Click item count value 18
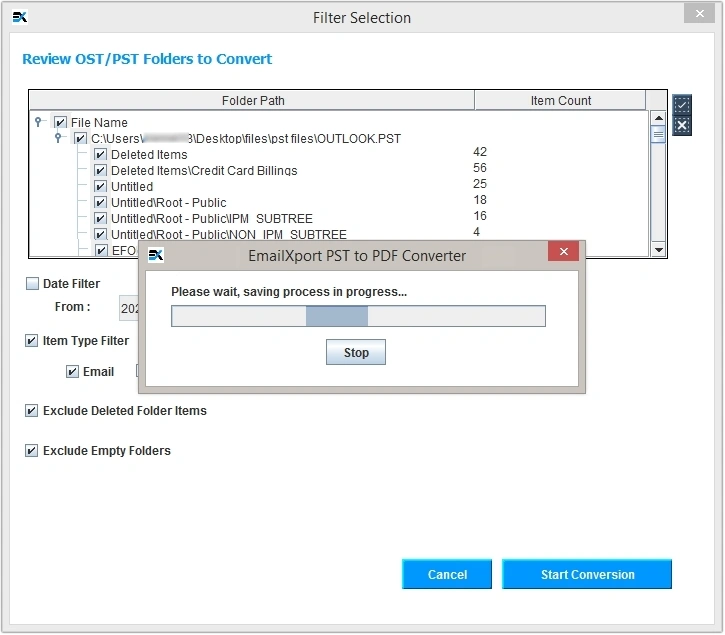 pyautogui.click(x=479, y=200)
